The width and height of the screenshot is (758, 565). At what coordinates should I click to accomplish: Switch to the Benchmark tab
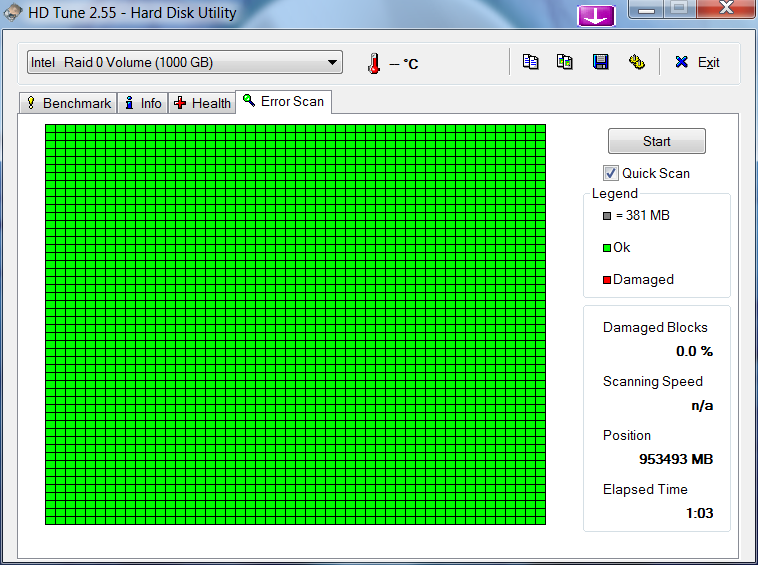[x=68, y=103]
